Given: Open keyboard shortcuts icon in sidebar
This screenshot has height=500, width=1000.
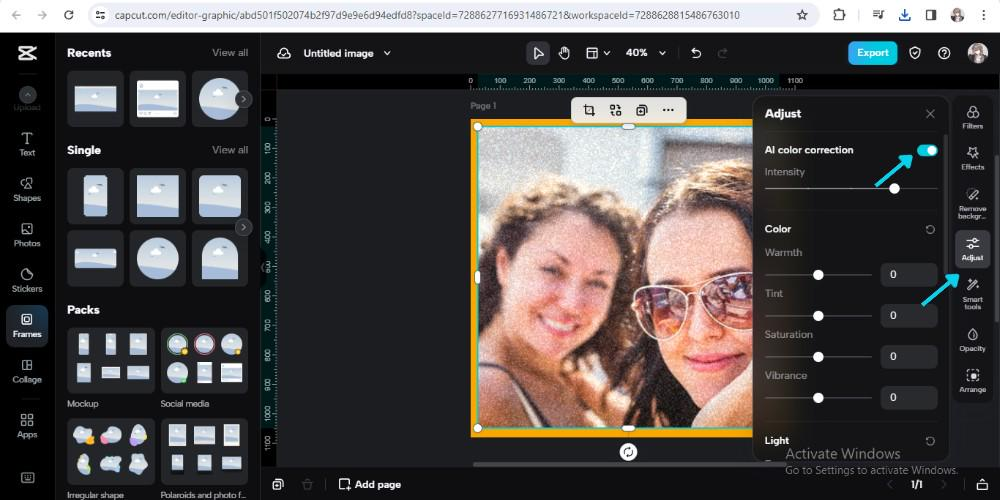Looking at the screenshot, I should pyautogui.click(x=27, y=477).
